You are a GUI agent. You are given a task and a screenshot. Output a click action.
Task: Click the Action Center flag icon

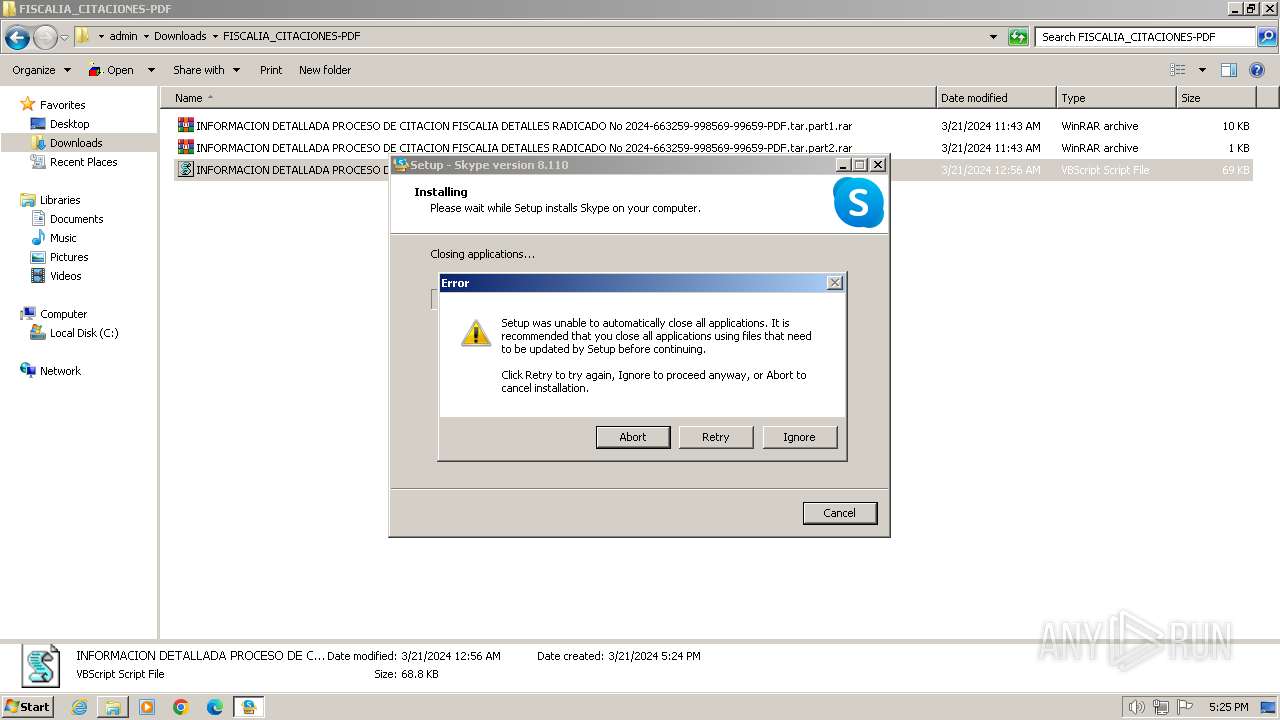pos(1185,707)
